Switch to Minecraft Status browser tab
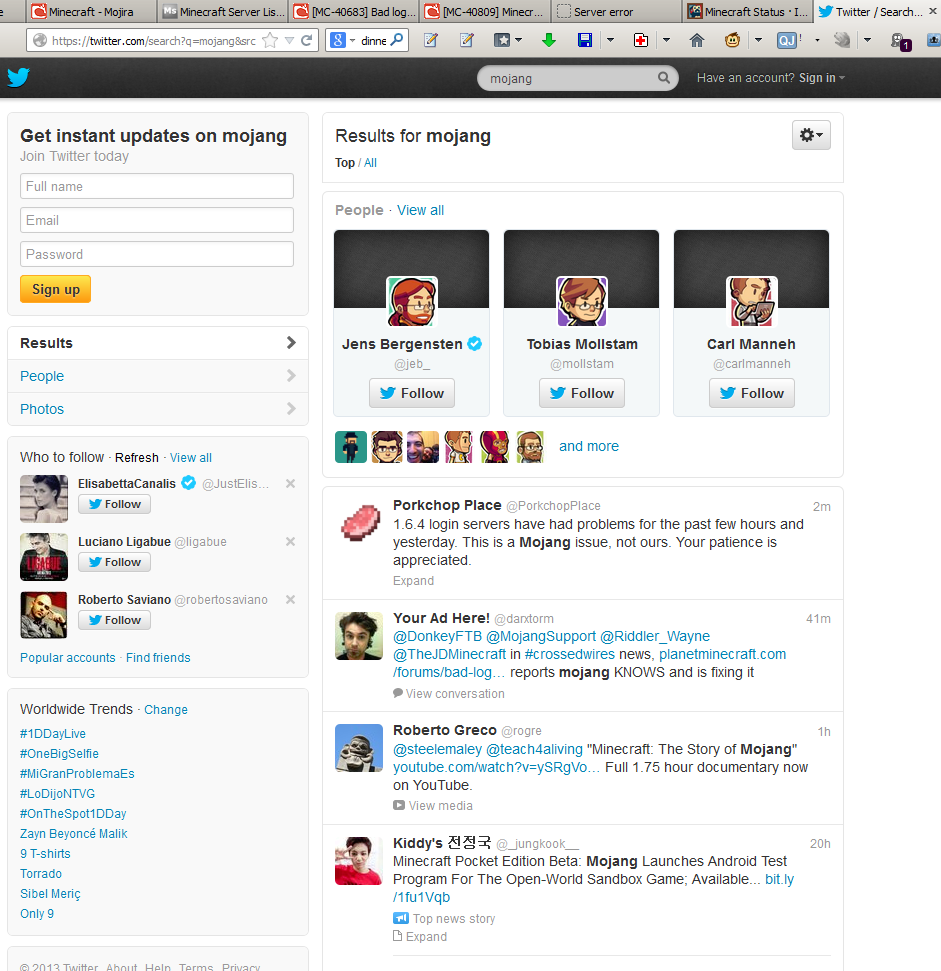Viewport: 941px width, 971px height. 748,11
